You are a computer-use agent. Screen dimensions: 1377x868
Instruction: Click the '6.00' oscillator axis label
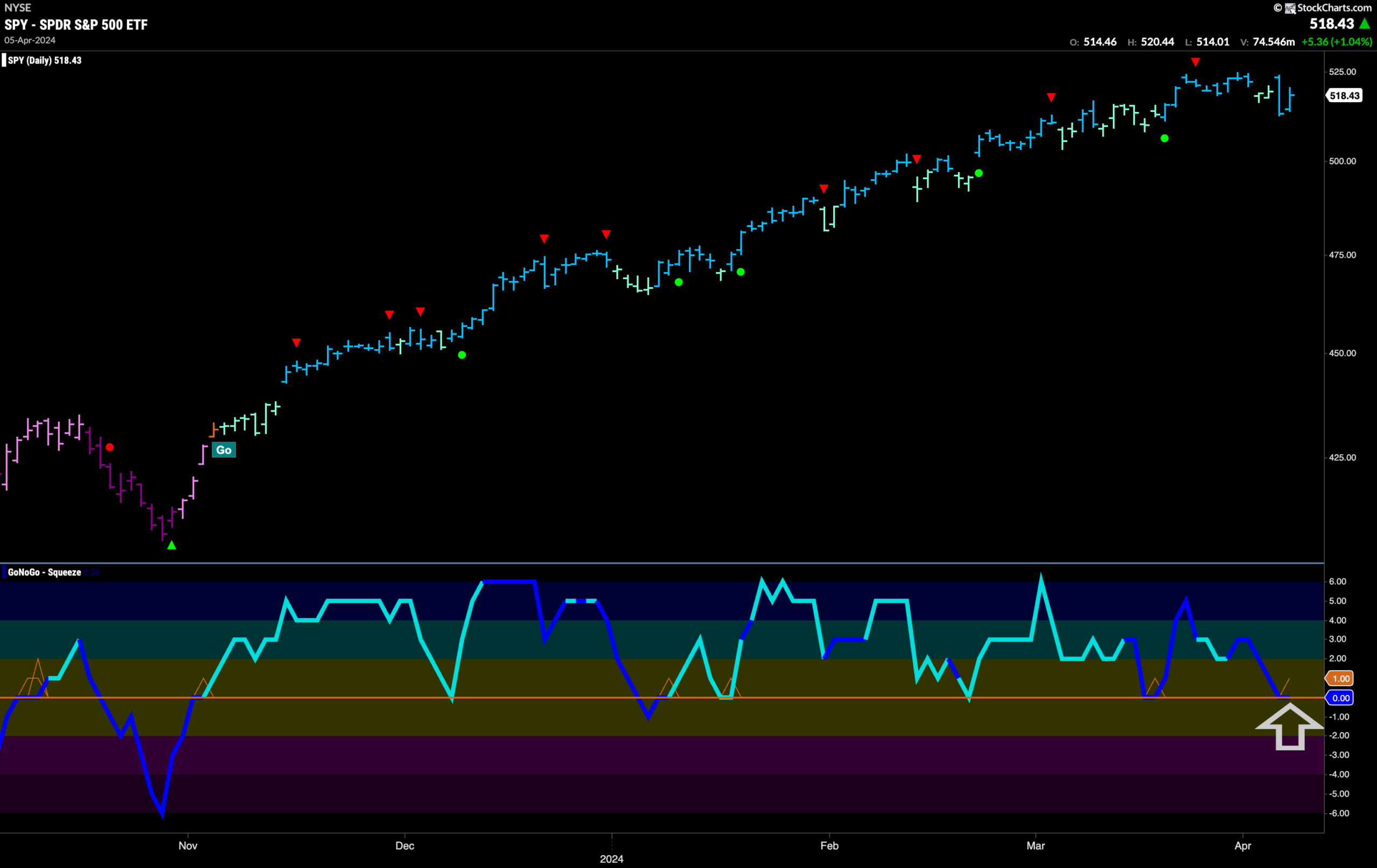pos(1338,581)
